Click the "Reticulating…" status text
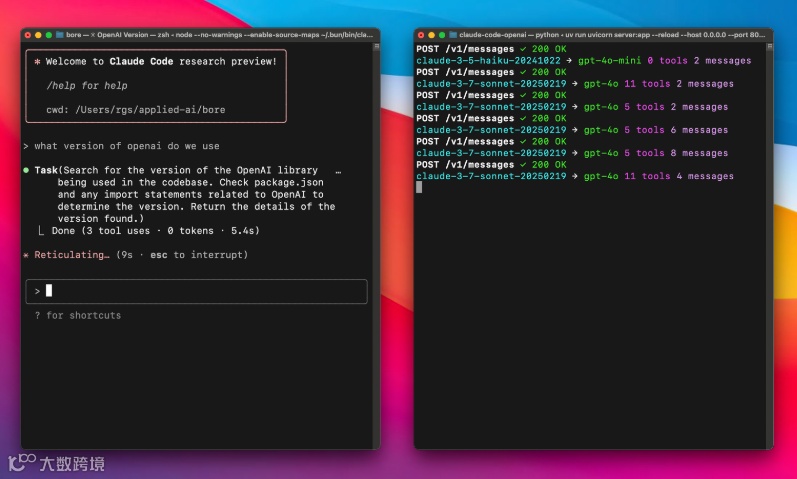 [72, 255]
